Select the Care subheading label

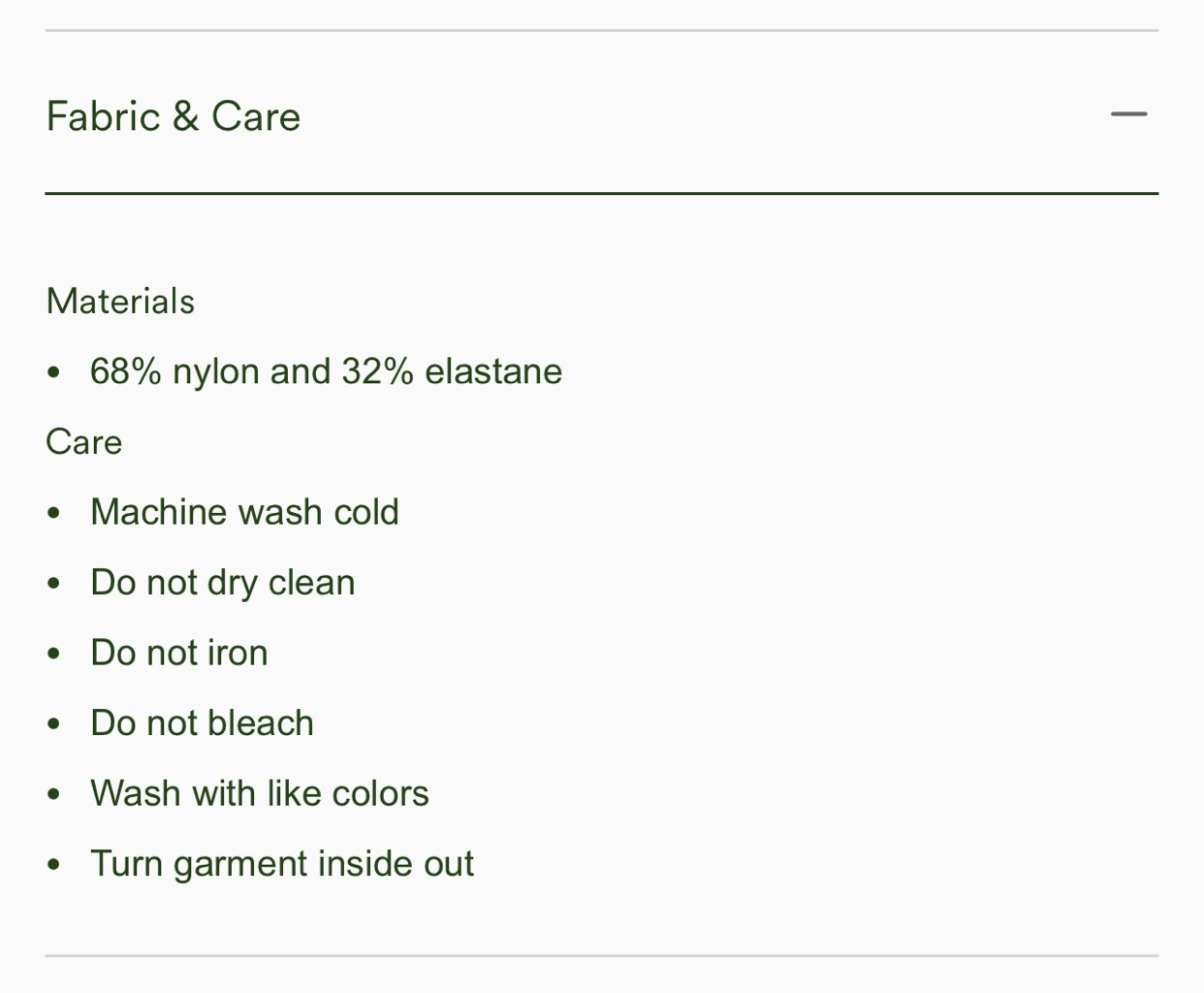[84, 442]
